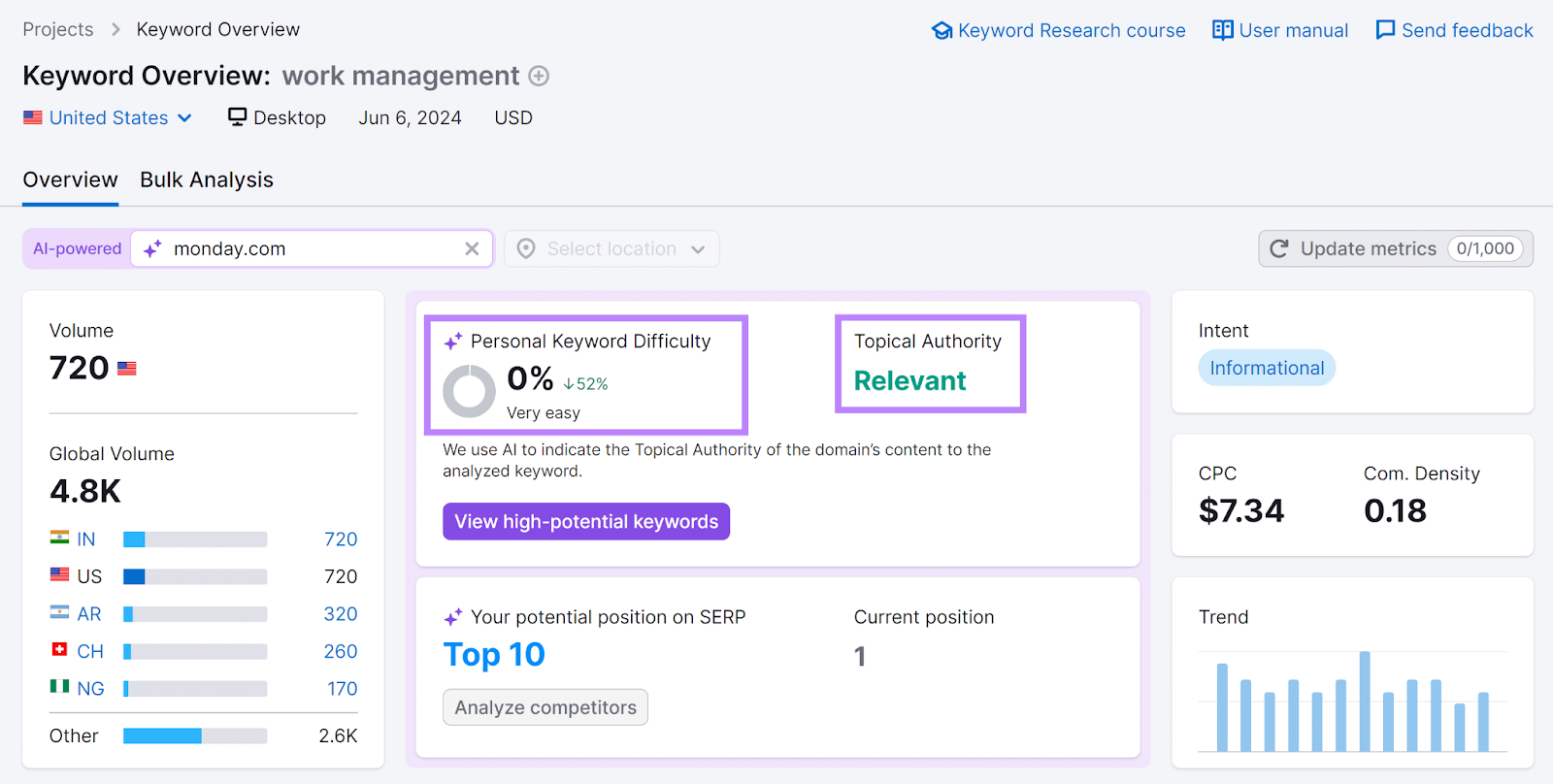This screenshot has height=784, width=1553.
Task: Click the Global Volume 4.8K value
Action: tap(85, 492)
